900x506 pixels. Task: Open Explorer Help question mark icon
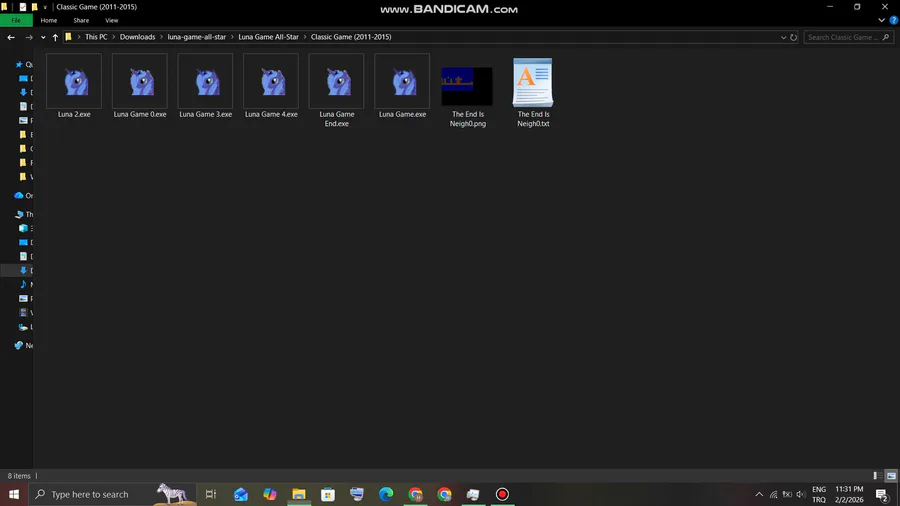click(x=893, y=20)
